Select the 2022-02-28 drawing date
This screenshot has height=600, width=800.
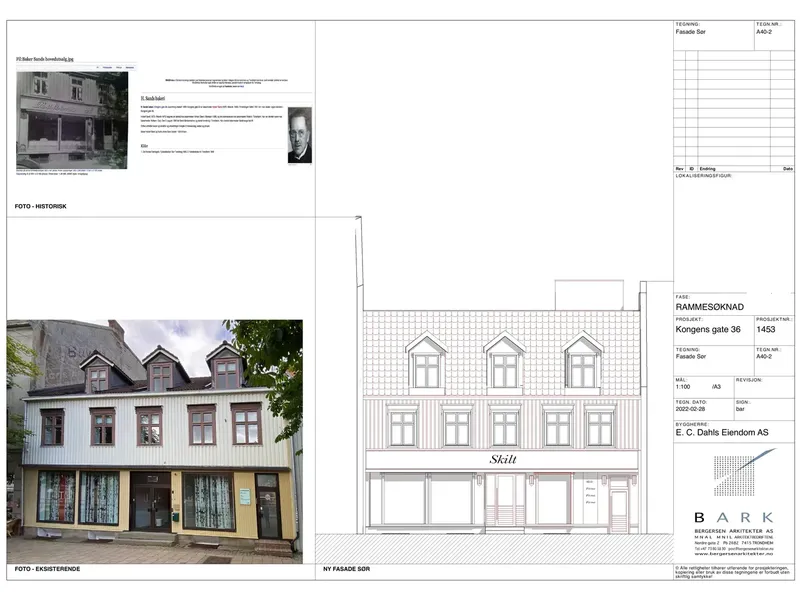689,409
